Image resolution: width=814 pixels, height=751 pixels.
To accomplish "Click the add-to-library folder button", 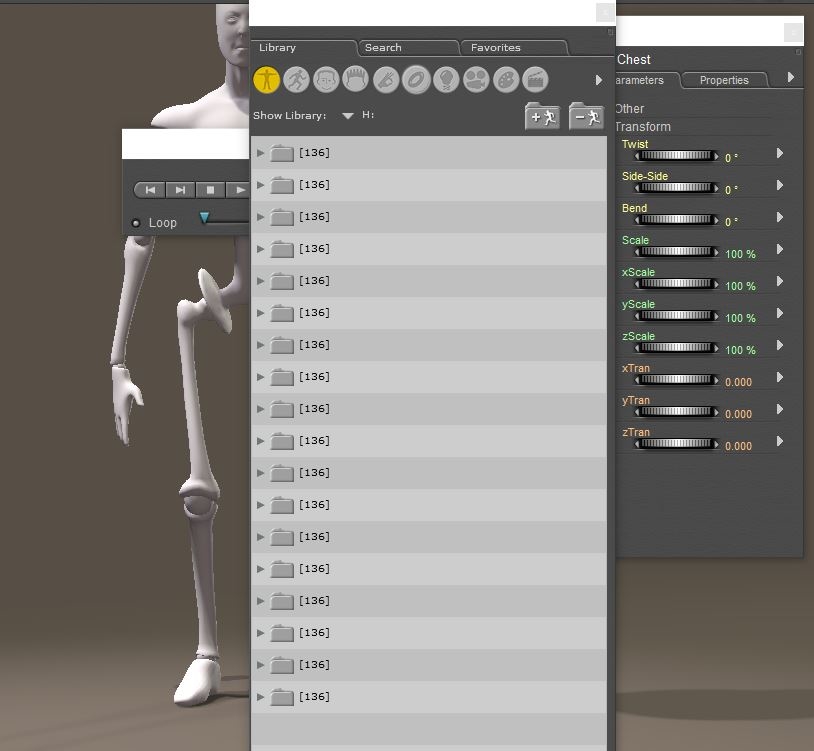I will [x=542, y=117].
